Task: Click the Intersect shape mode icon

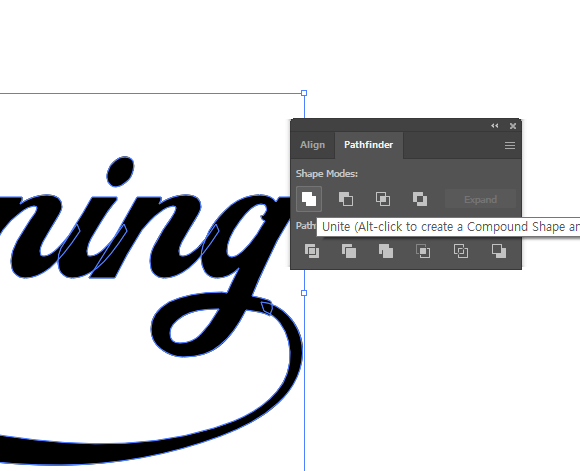Action: 383,199
